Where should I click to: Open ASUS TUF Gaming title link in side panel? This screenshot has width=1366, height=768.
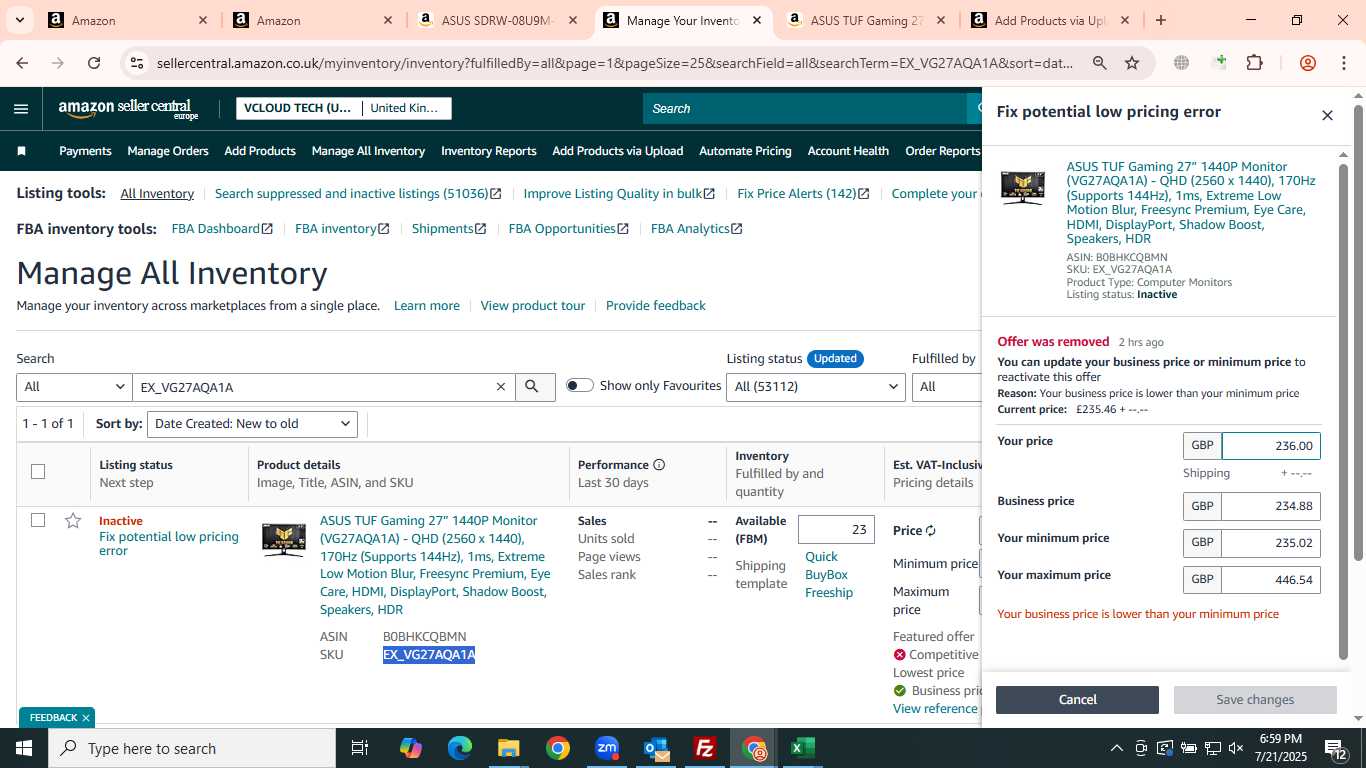pyautogui.click(x=1191, y=203)
